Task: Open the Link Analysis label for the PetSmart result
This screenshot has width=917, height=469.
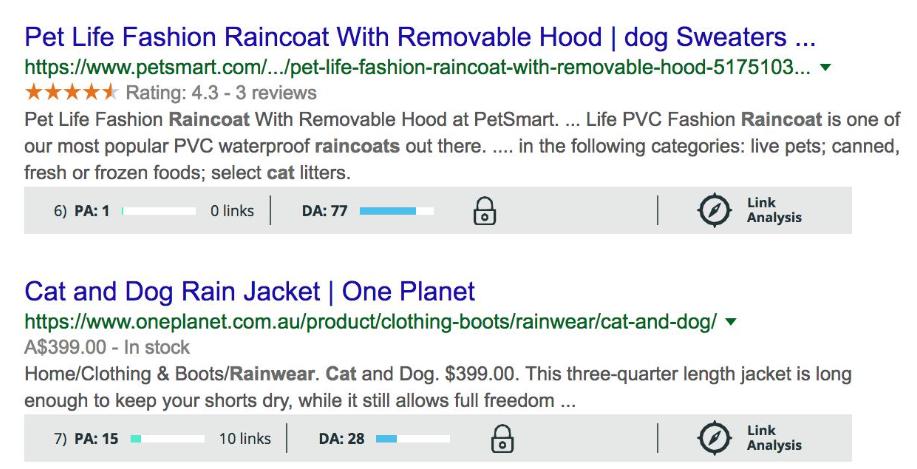Action: 774,211
